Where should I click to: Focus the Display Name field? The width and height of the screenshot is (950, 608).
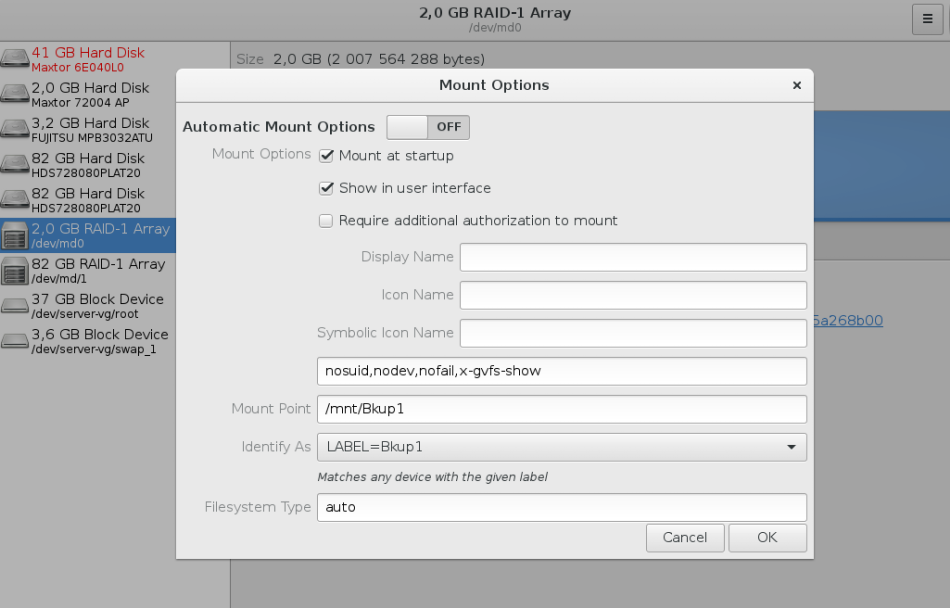click(x=633, y=257)
